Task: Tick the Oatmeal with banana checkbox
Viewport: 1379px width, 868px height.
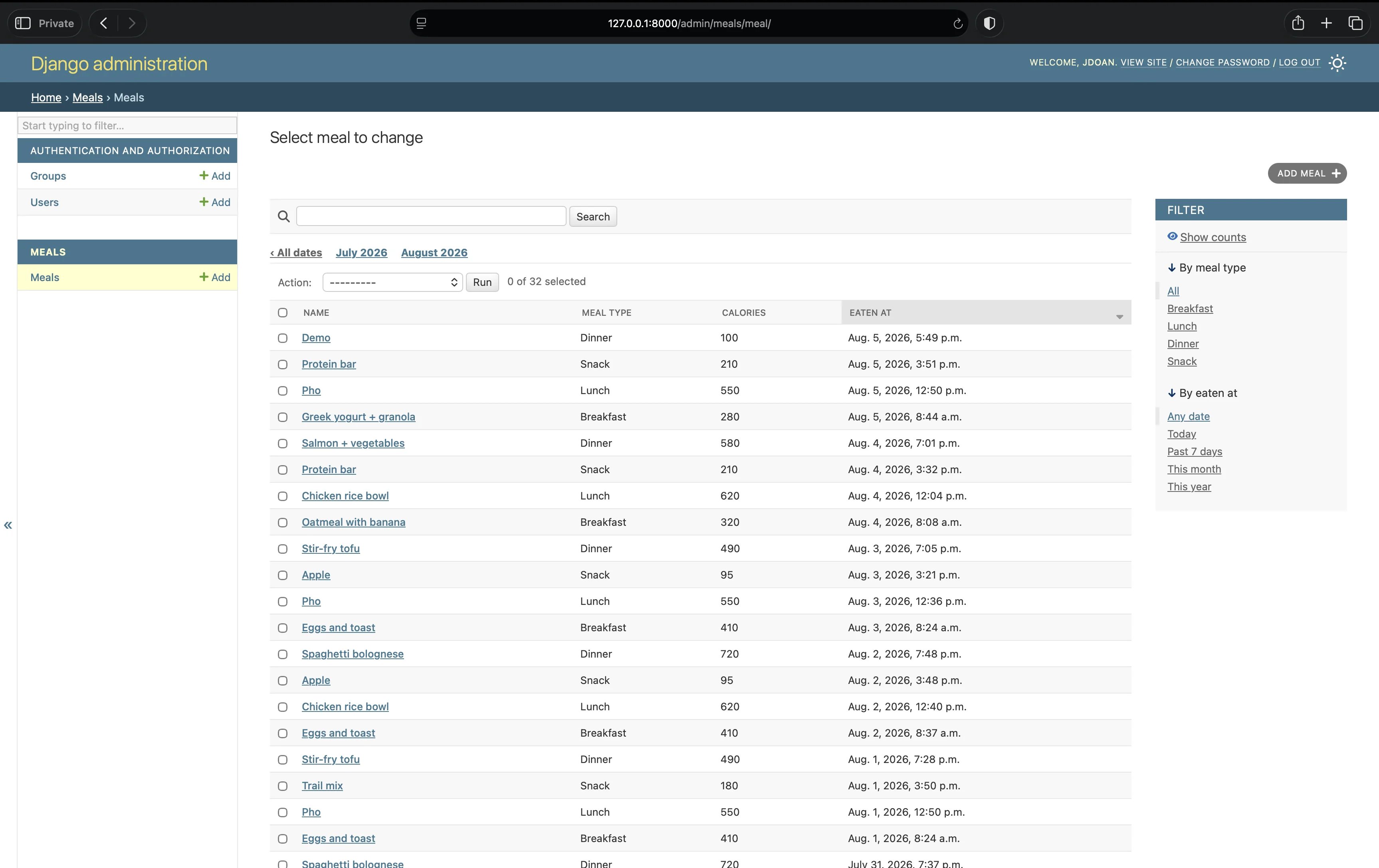Action: (283, 522)
